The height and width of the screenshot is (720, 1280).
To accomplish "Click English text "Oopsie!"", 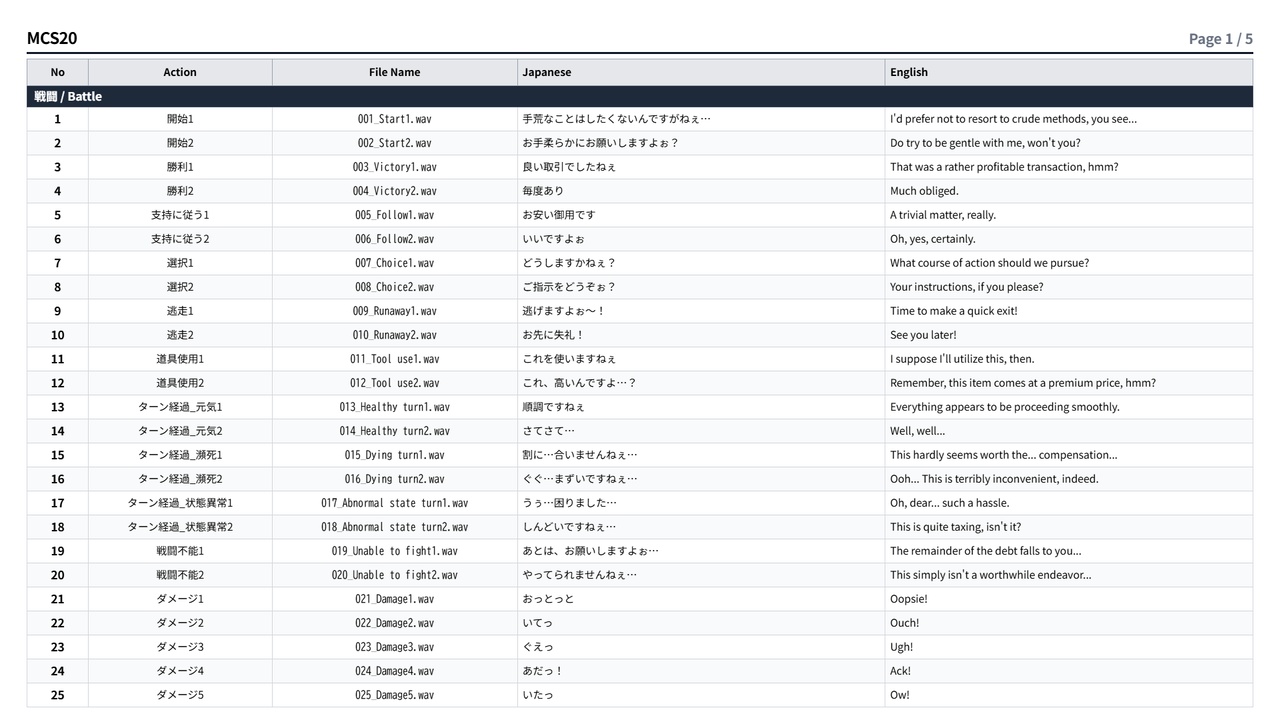I will 909,599.
